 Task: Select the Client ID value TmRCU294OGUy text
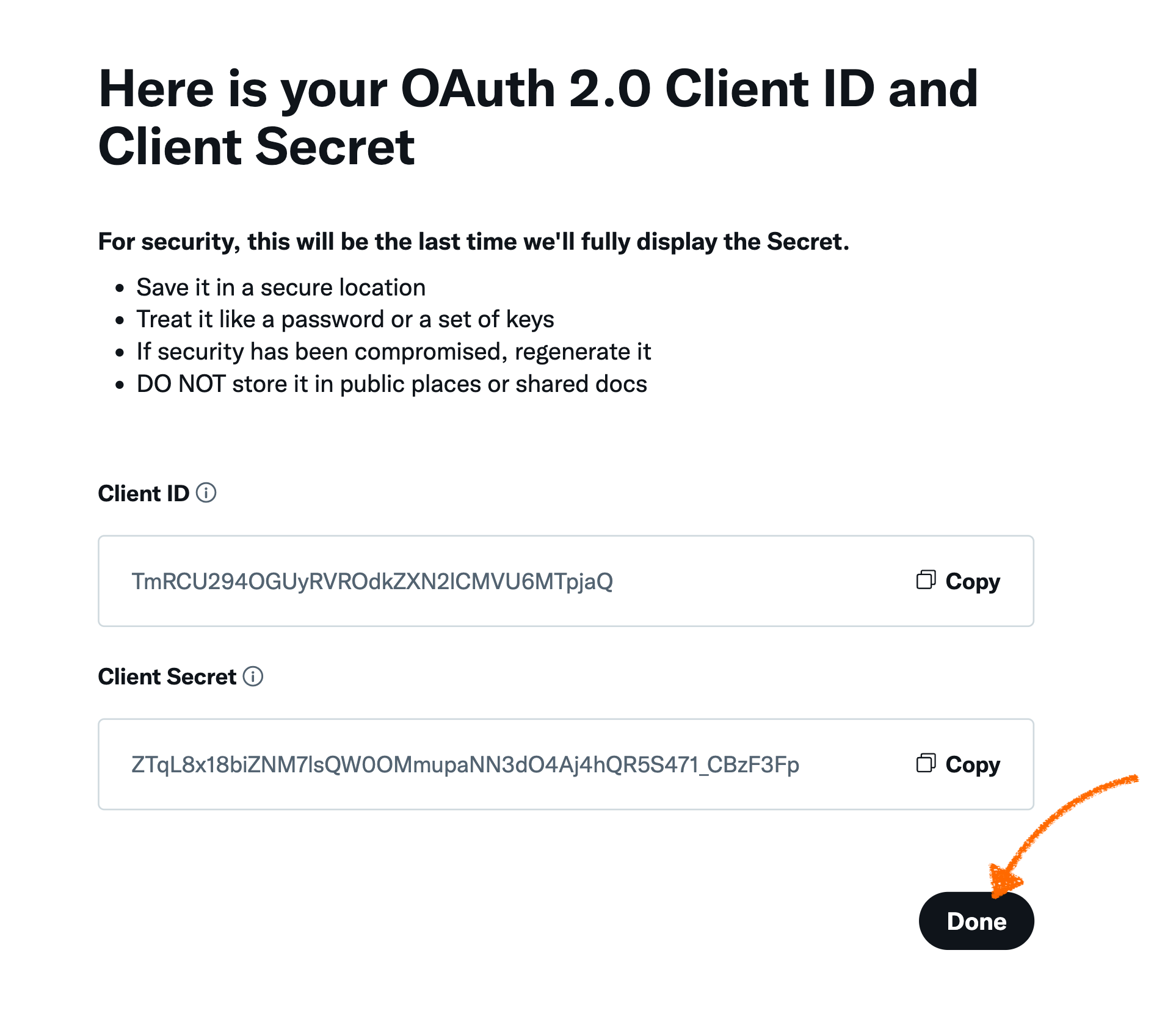tap(372, 582)
